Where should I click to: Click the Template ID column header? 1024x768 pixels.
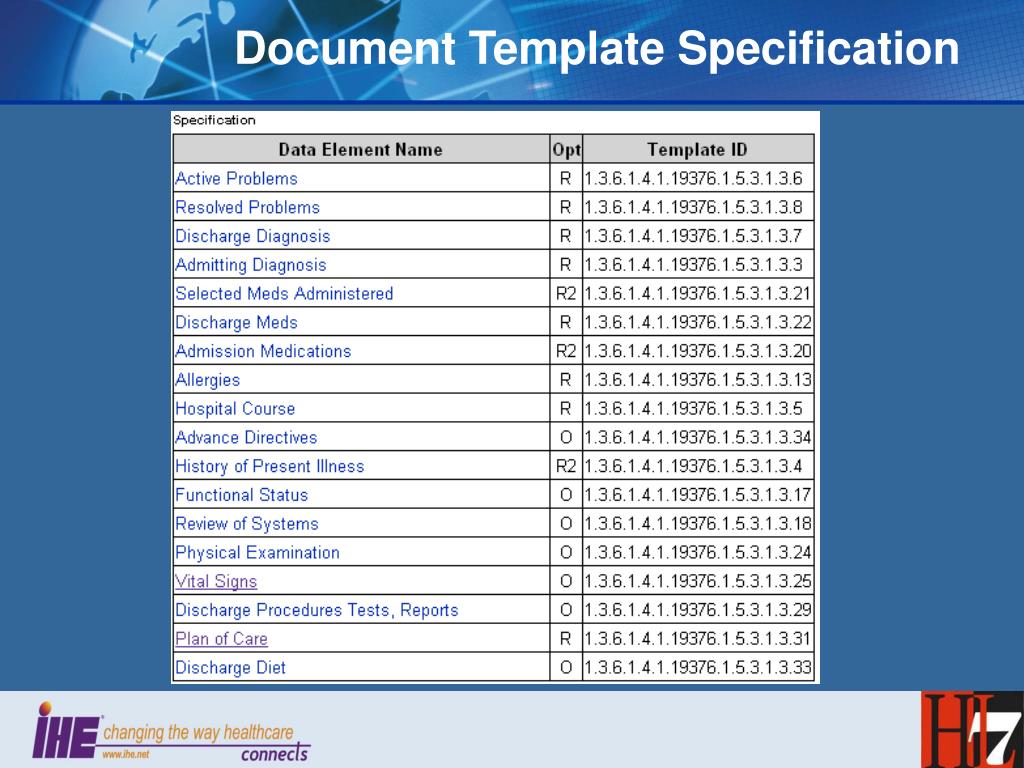(x=697, y=150)
